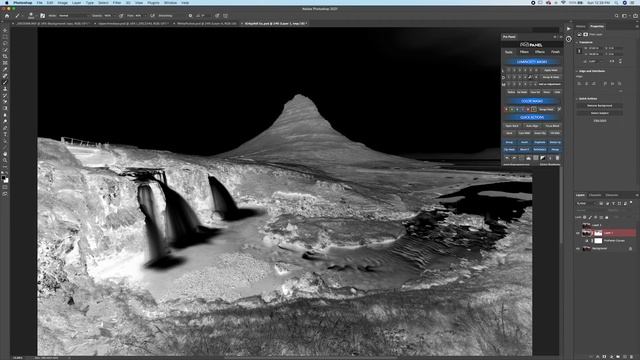Click the Home icon in options bar
This screenshot has height=360, width=640.
click(7, 16)
